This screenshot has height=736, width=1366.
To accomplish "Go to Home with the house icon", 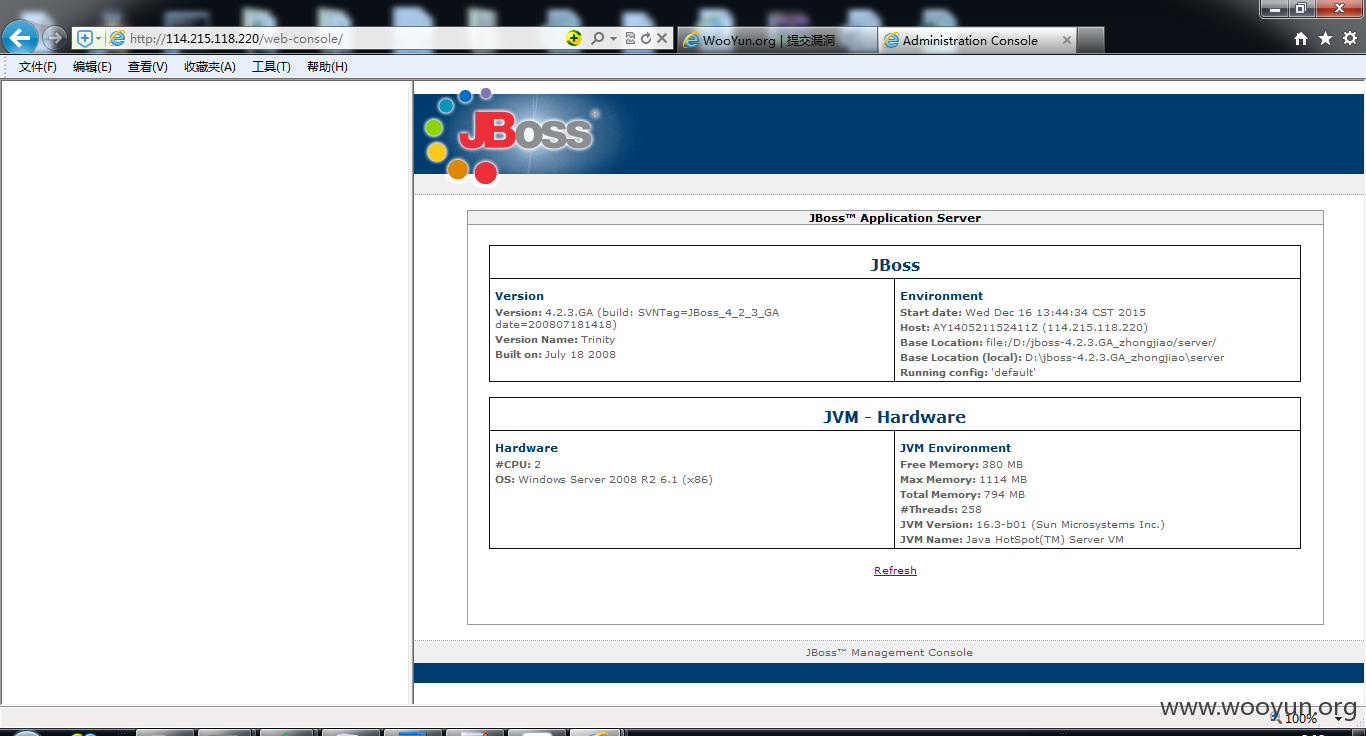I will click(x=1301, y=39).
